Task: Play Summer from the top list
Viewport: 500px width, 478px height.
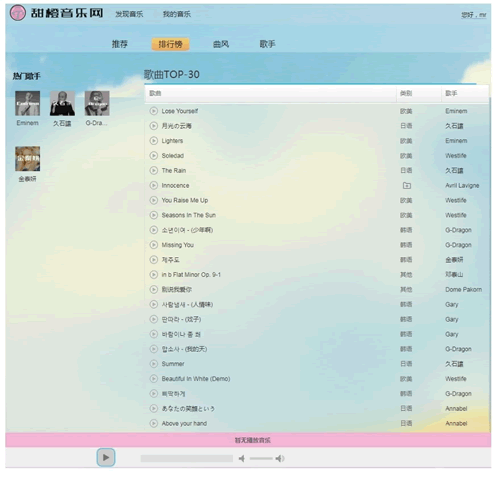Action: click(153, 364)
